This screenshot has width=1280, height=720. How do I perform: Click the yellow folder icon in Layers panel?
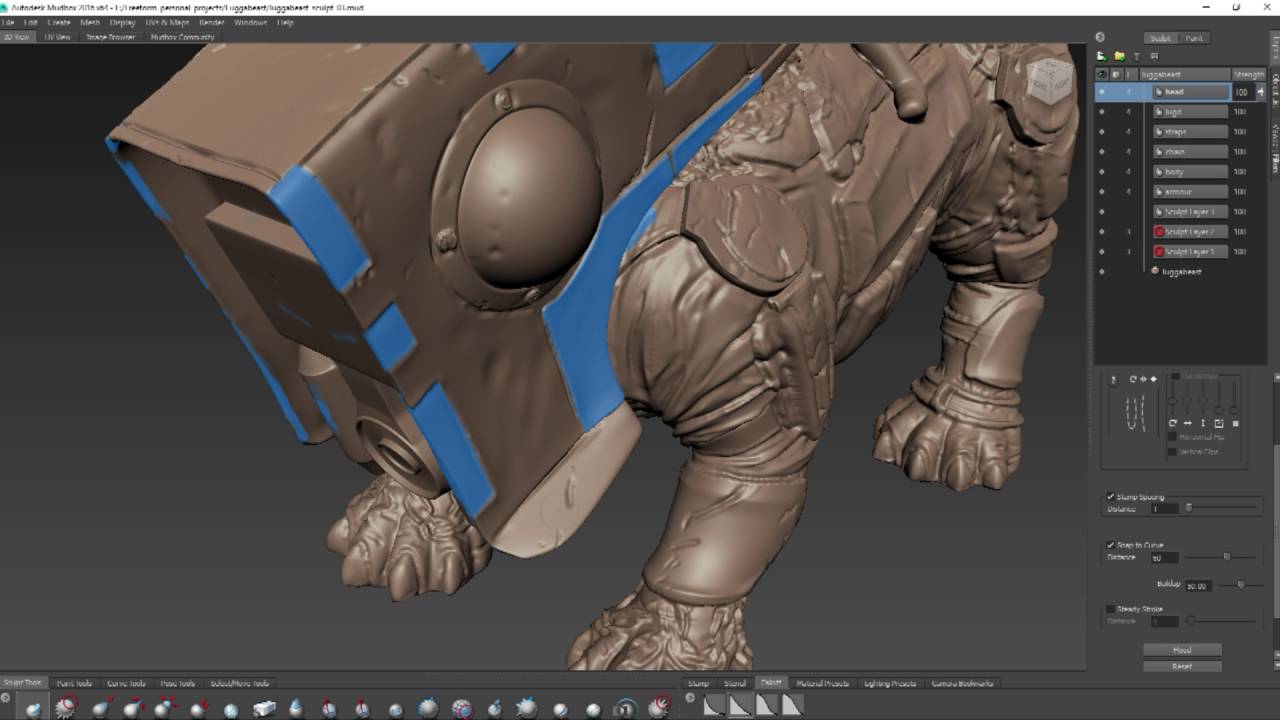[x=1119, y=56]
